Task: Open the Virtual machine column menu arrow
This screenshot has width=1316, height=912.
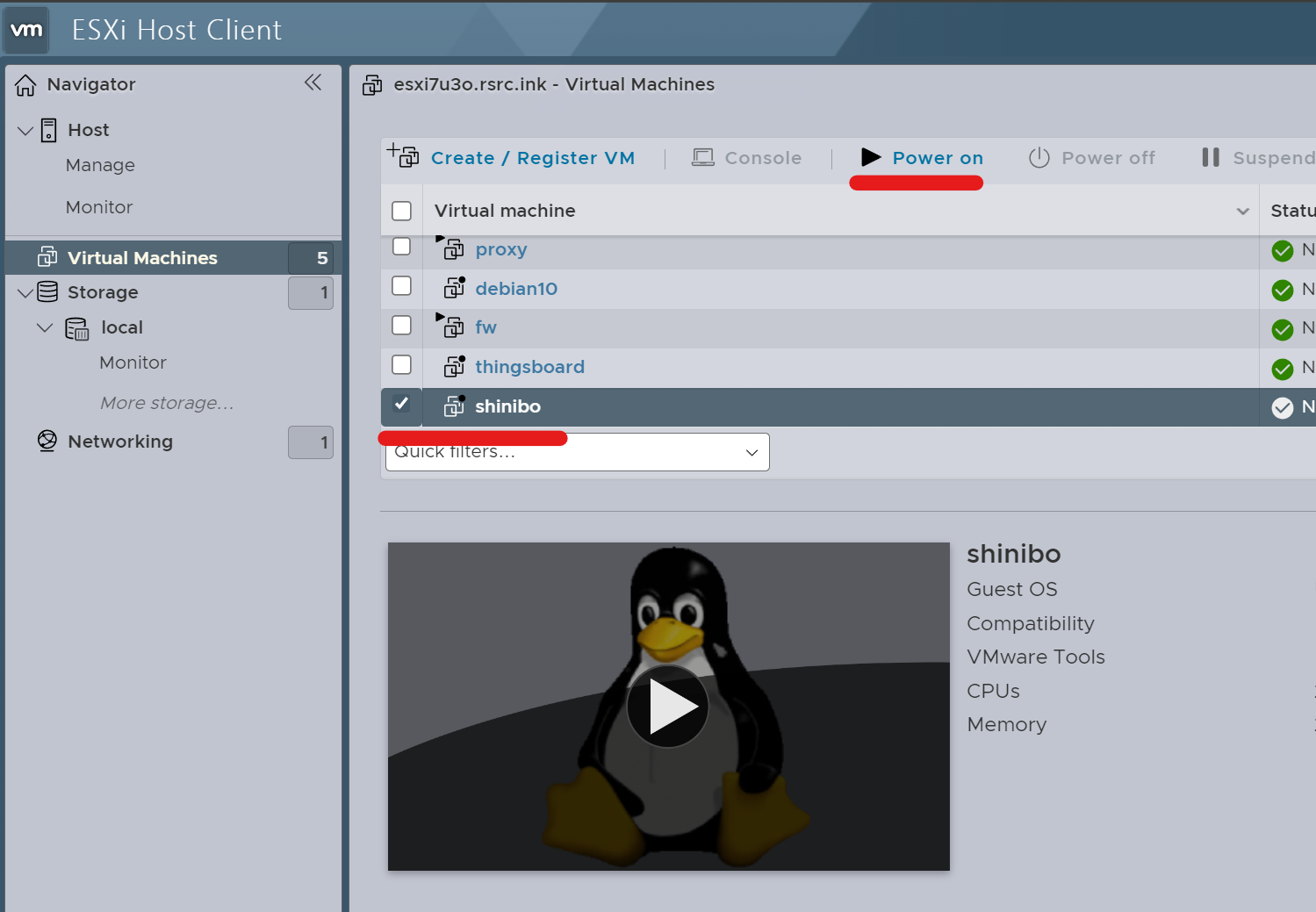Action: (1243, 211)
